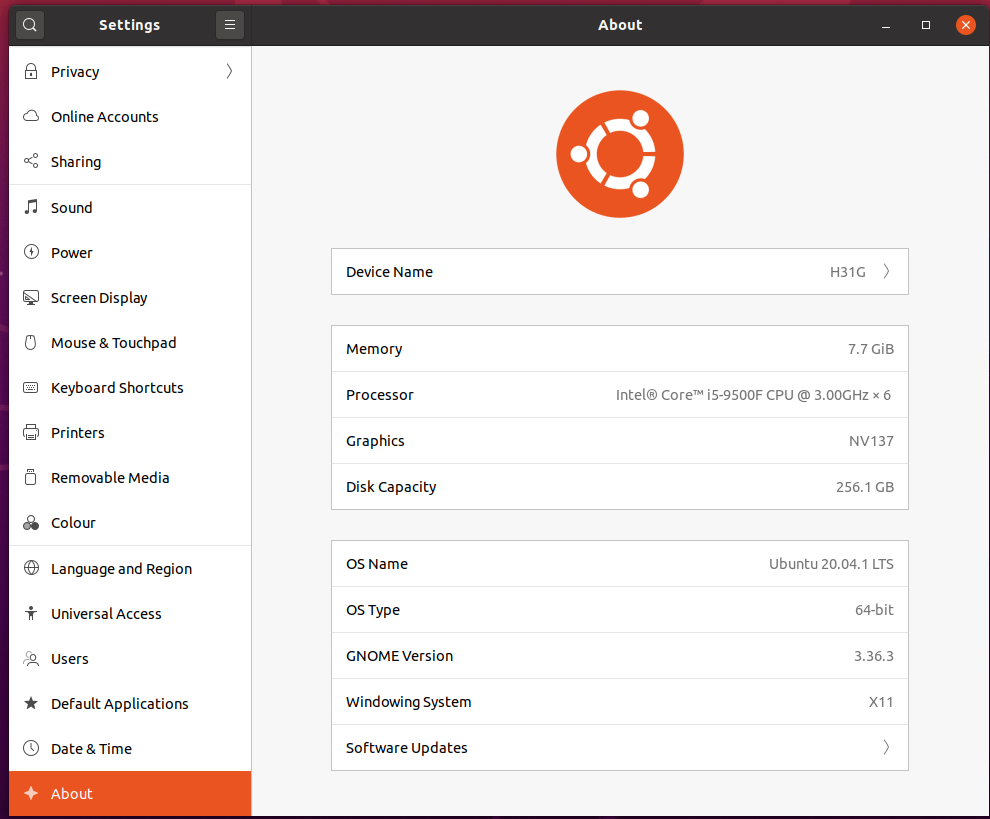This screenshot has height=819, width=990.
Task: Click the Mouse & Touchpad icon
Action: pos(30,342)
